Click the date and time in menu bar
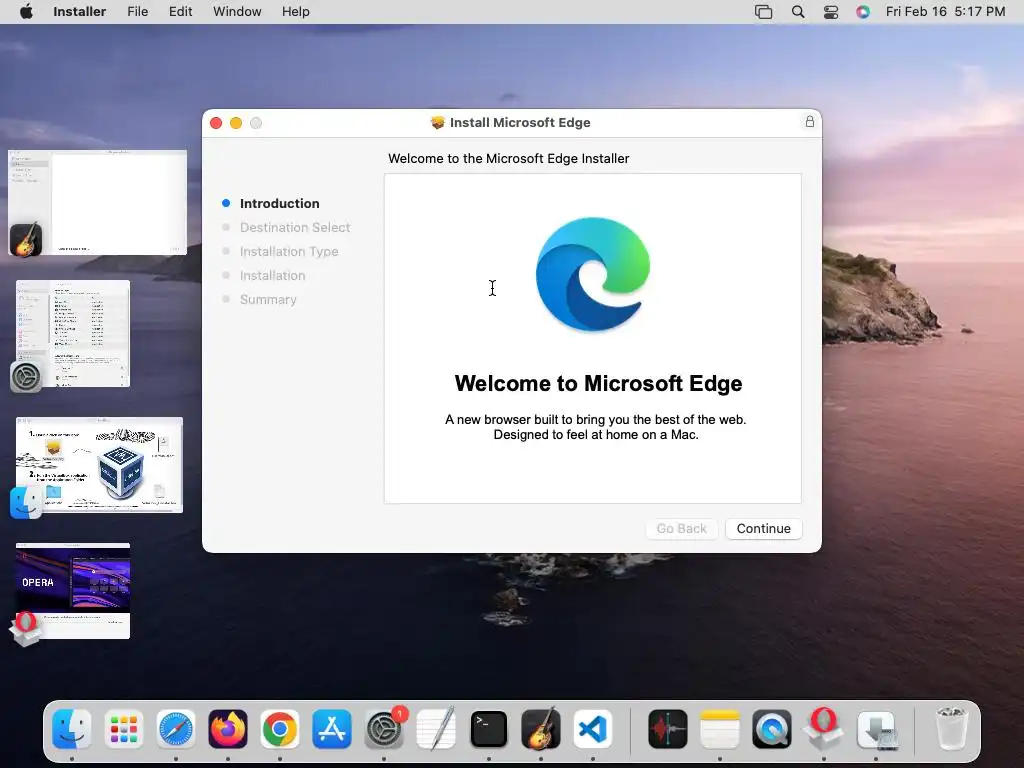Image resolution: width=1024 pixels, height=768 pixels. pyautogui.click(x=945, y=12)
